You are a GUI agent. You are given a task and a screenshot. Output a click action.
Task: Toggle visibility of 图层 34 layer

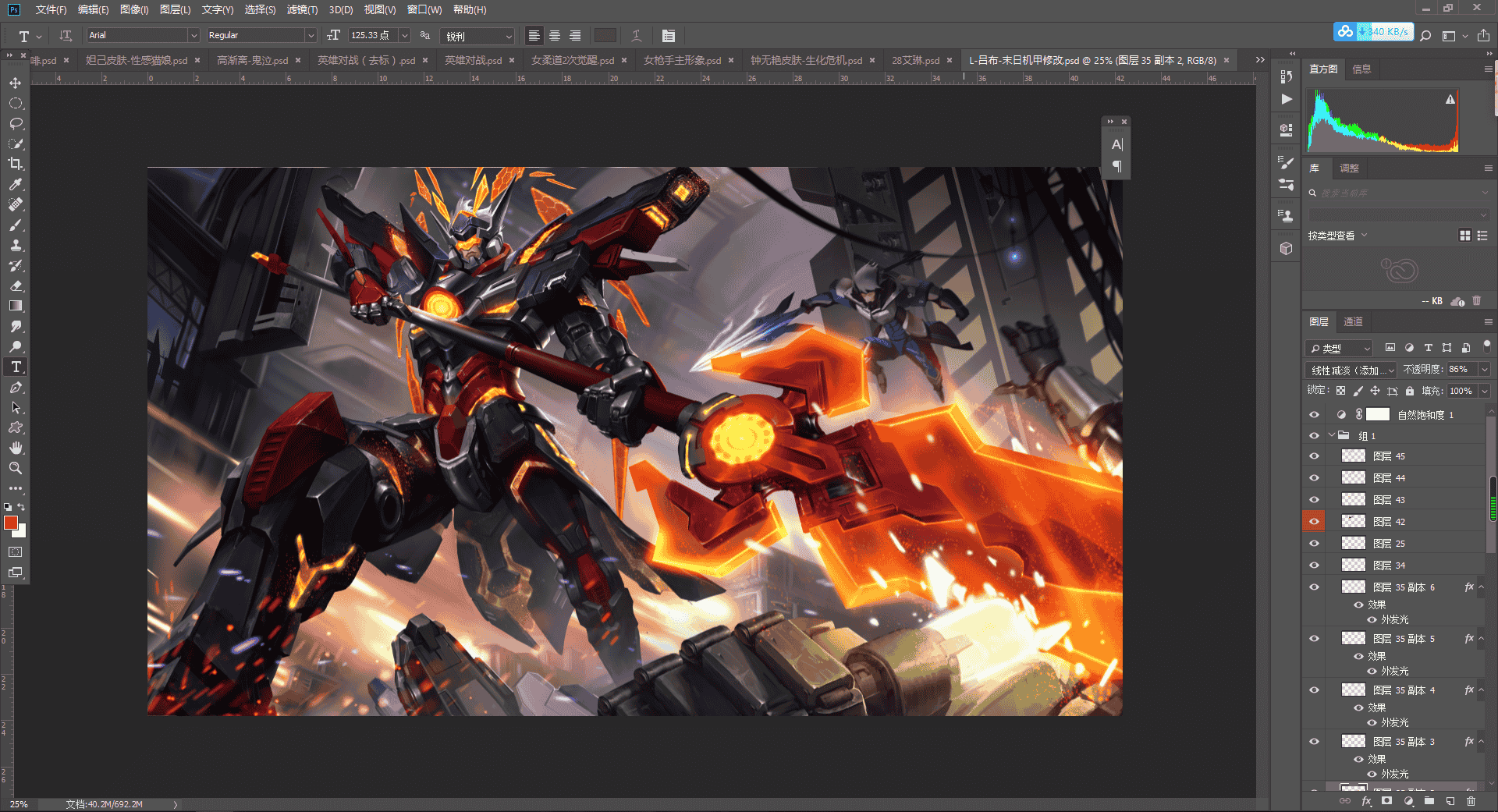coord(1314,566)
